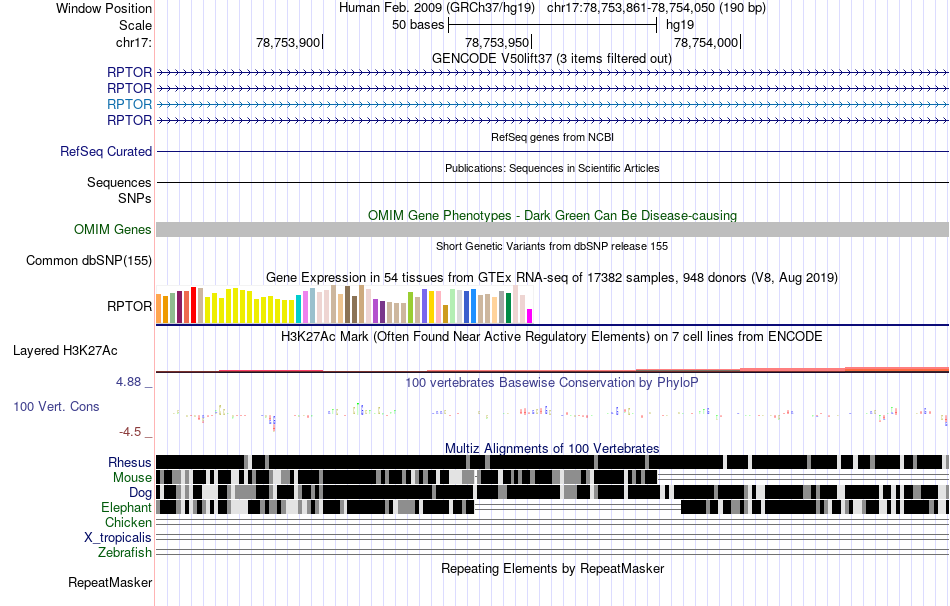Click the magenta last bar in GTEx chart
The image size is (950, 606).
click(529, 316)
